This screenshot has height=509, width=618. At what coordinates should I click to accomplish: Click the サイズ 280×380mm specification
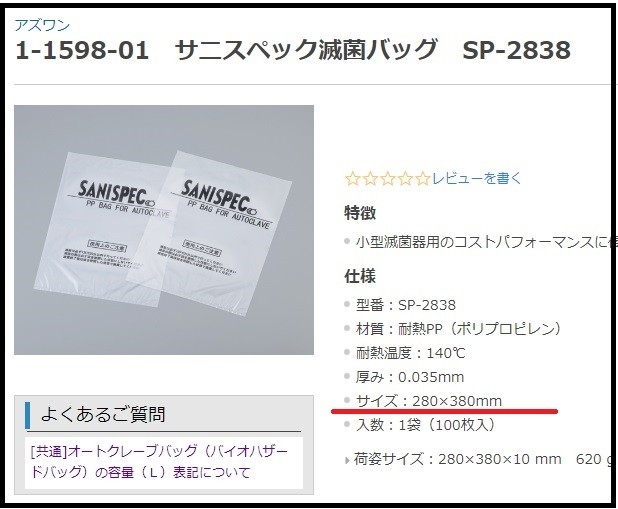tap(429, 401)
